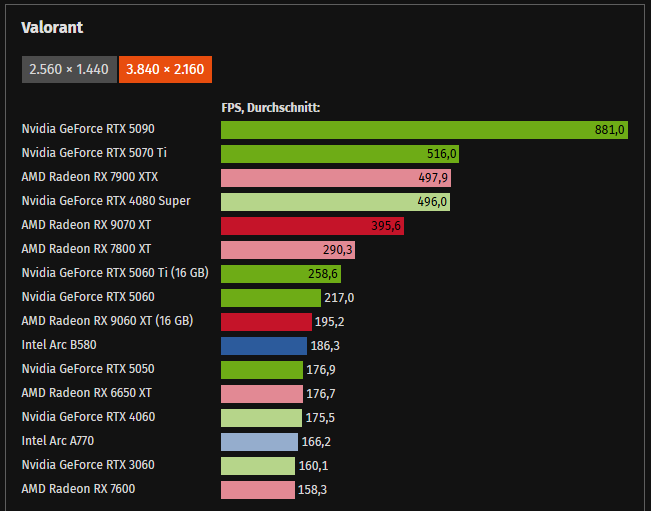Click the 395,6 red bar
The width and height of the screenshot is (651, 511).
(312, 226)
